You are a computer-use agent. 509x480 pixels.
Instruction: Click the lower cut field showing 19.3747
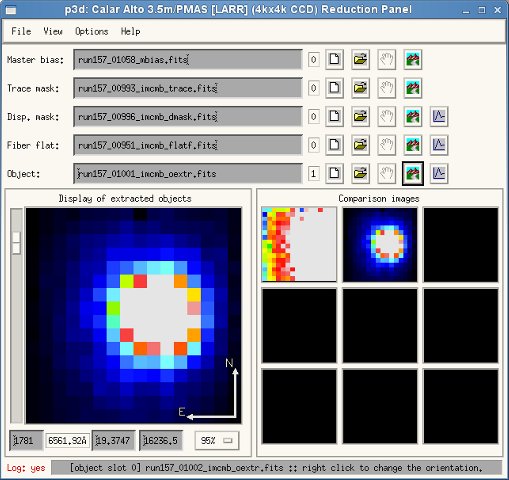[x=113, y=441]
